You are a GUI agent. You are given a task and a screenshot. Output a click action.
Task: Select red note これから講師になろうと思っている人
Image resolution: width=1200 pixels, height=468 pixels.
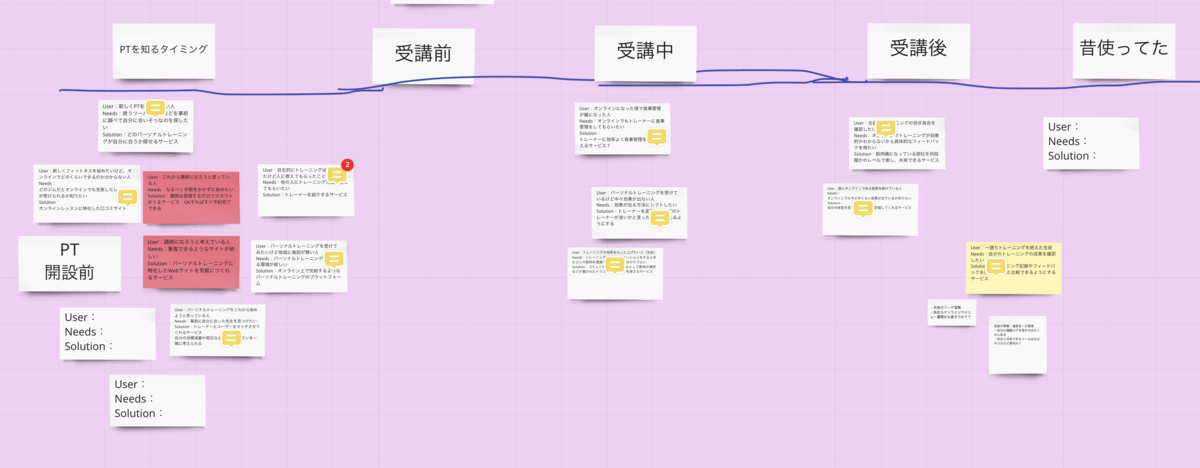click(x=189, y=198)
